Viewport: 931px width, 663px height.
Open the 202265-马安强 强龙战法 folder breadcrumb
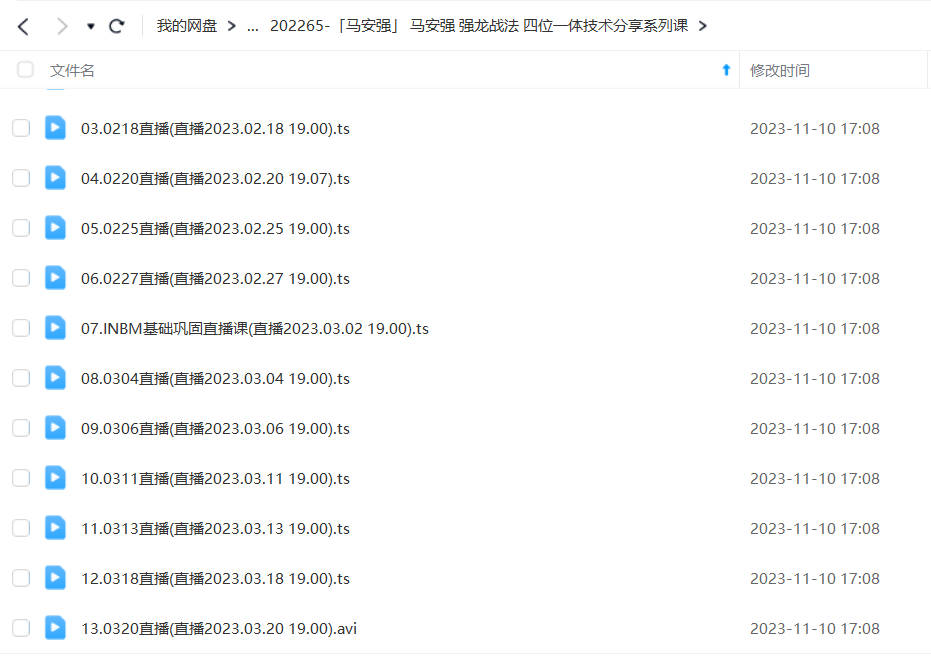[x=479, y=26]
